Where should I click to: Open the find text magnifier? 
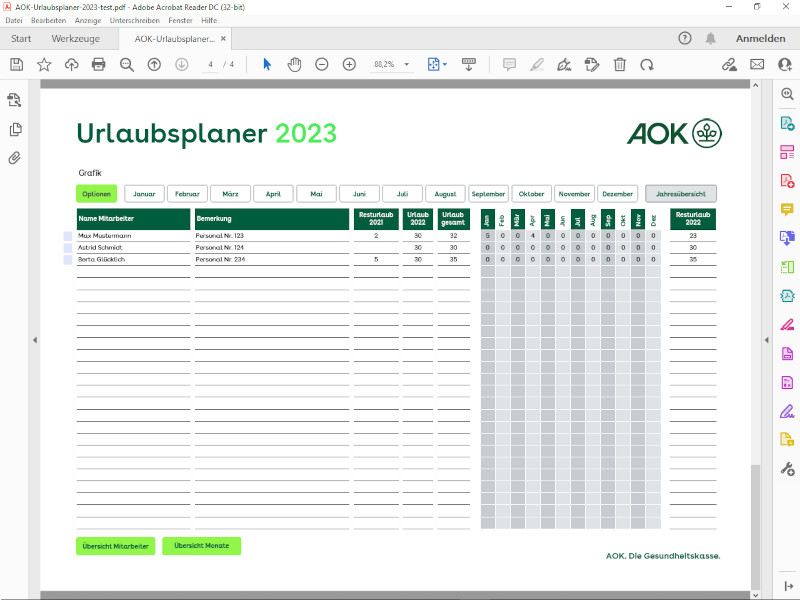coord(127,64)
